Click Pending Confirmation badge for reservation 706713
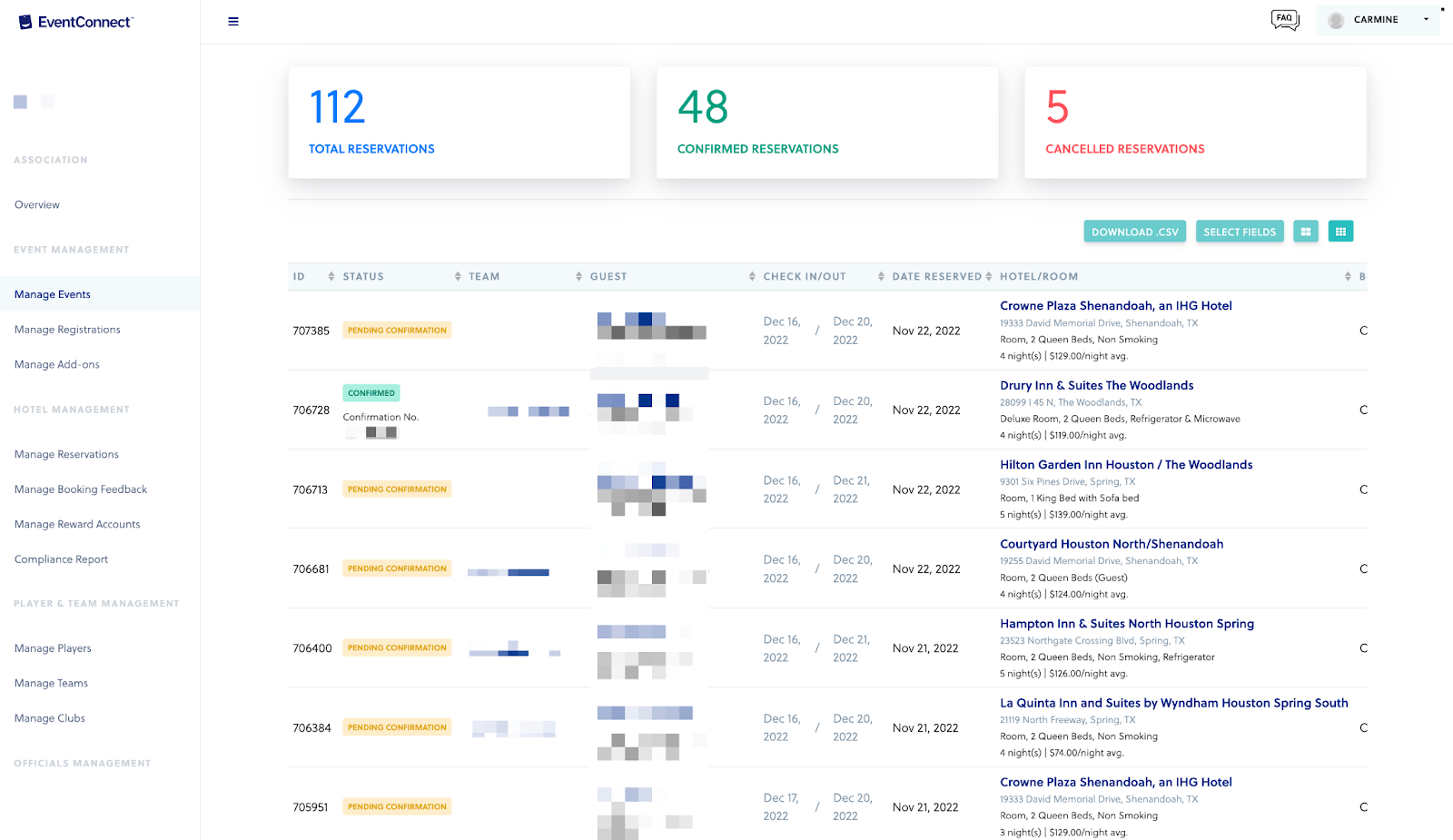 (397, 489)
